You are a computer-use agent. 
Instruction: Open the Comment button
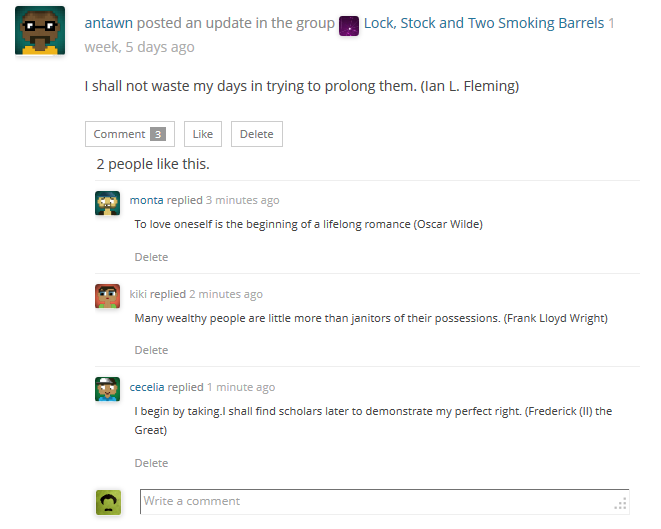click(130, 134)
